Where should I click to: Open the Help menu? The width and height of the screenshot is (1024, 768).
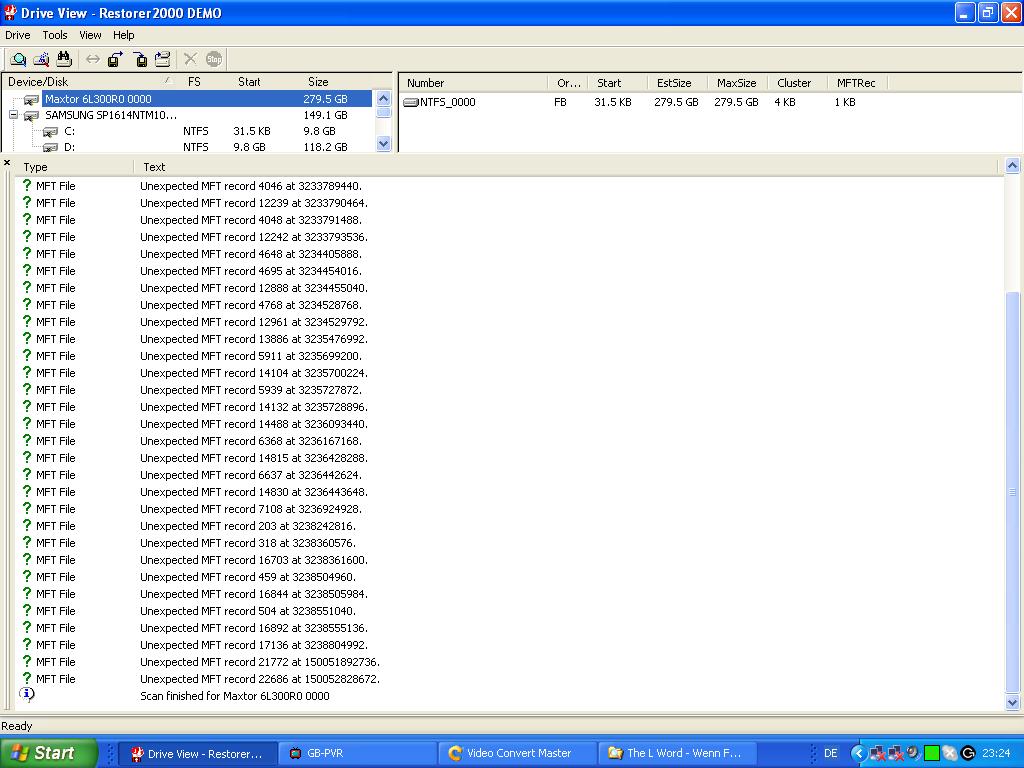click(123, 35)
